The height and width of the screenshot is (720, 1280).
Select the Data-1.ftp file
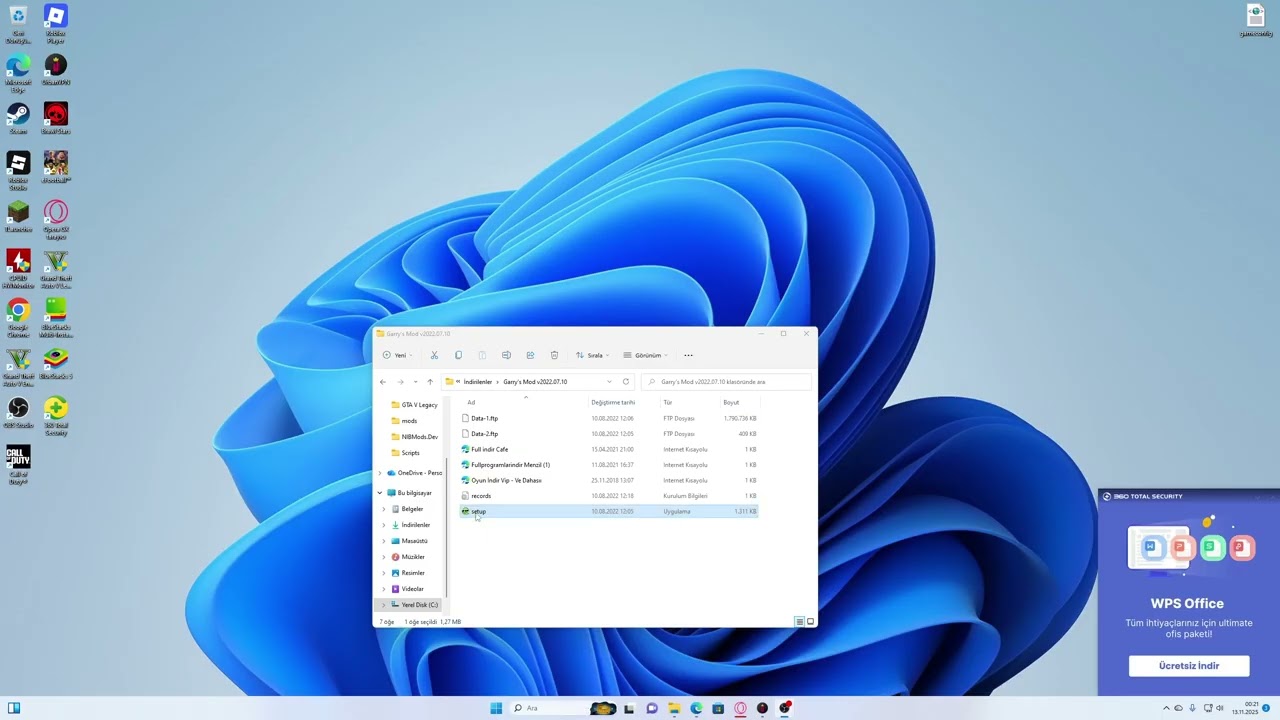(608, 418)
